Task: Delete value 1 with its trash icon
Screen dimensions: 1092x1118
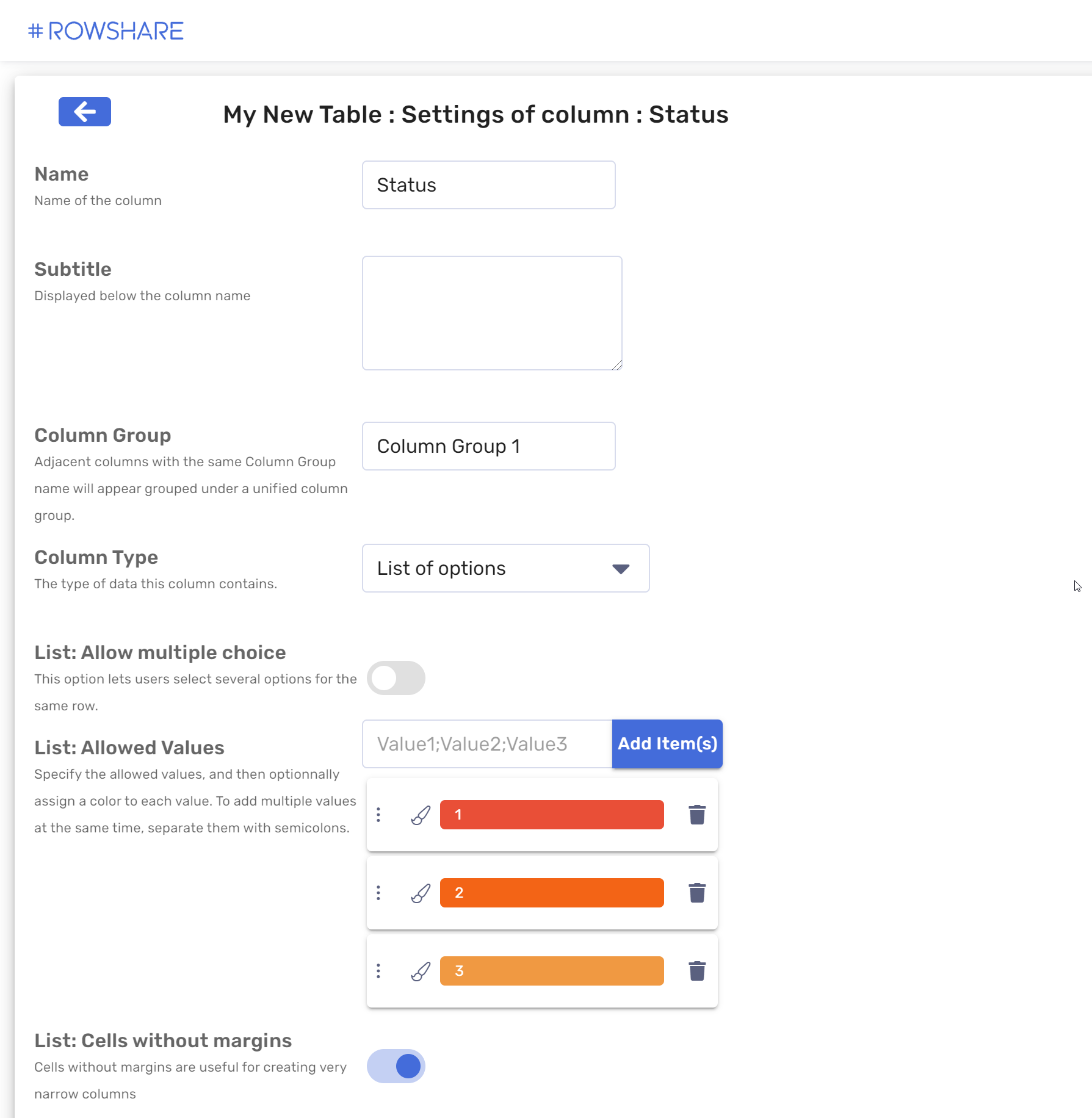Action: click(x=697, y=815)
